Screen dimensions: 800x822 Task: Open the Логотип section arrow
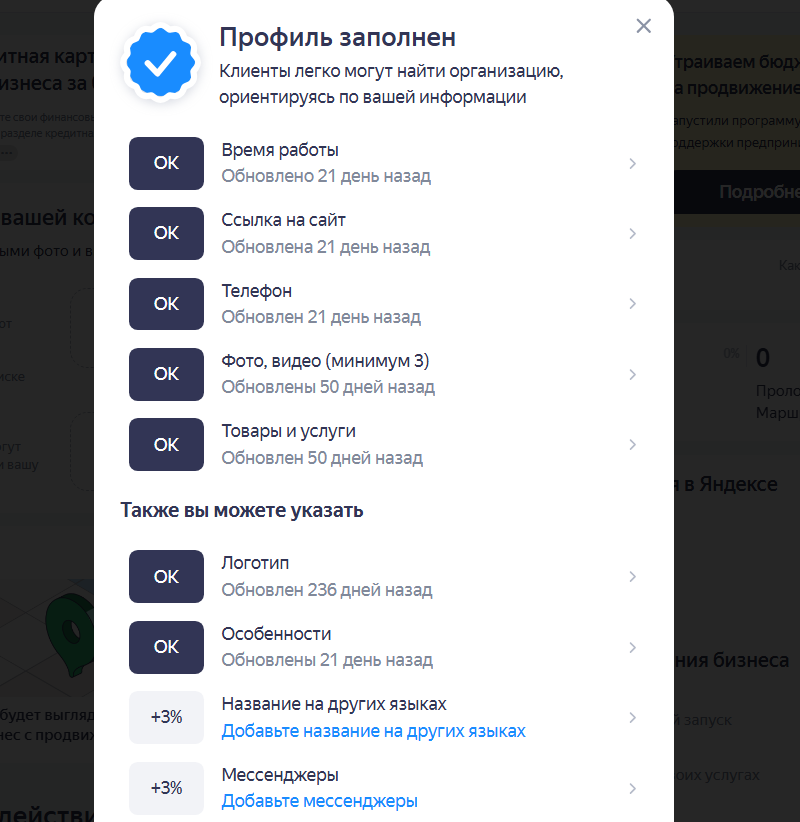coord(632,576)
